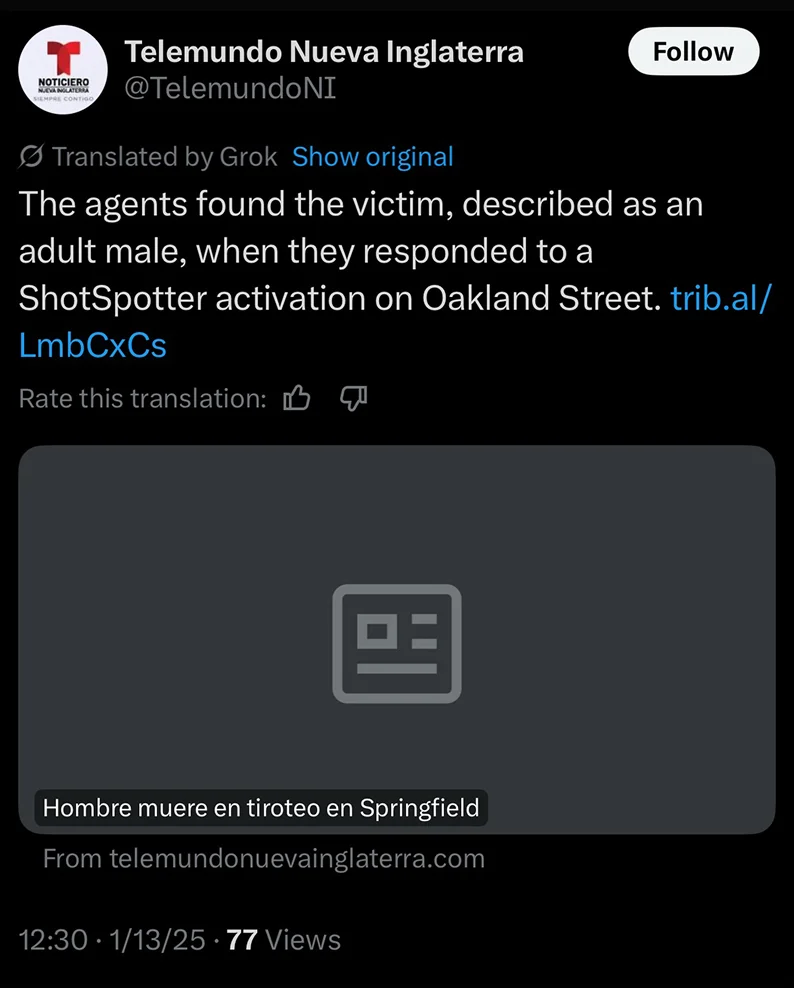View the 77 Views count
Screen dimensions: 794x988
pos(284,940)
